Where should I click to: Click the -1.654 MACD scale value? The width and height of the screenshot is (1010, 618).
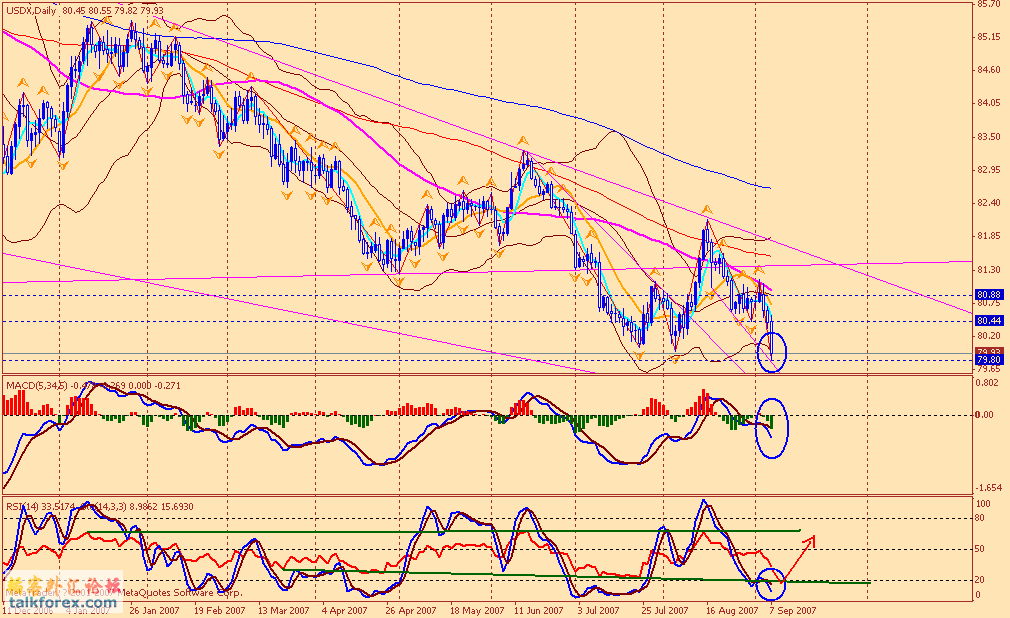(989, 488)
